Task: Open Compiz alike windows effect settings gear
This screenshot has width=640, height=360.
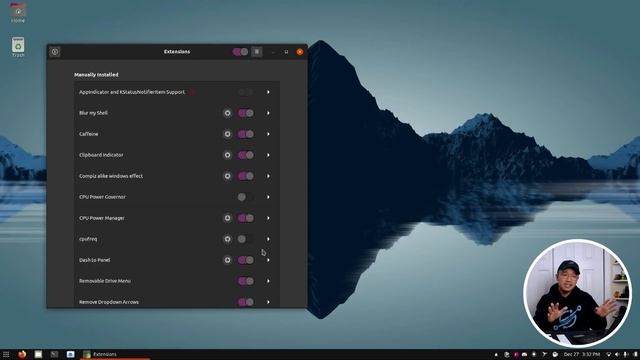Action: tap(227, 176)
